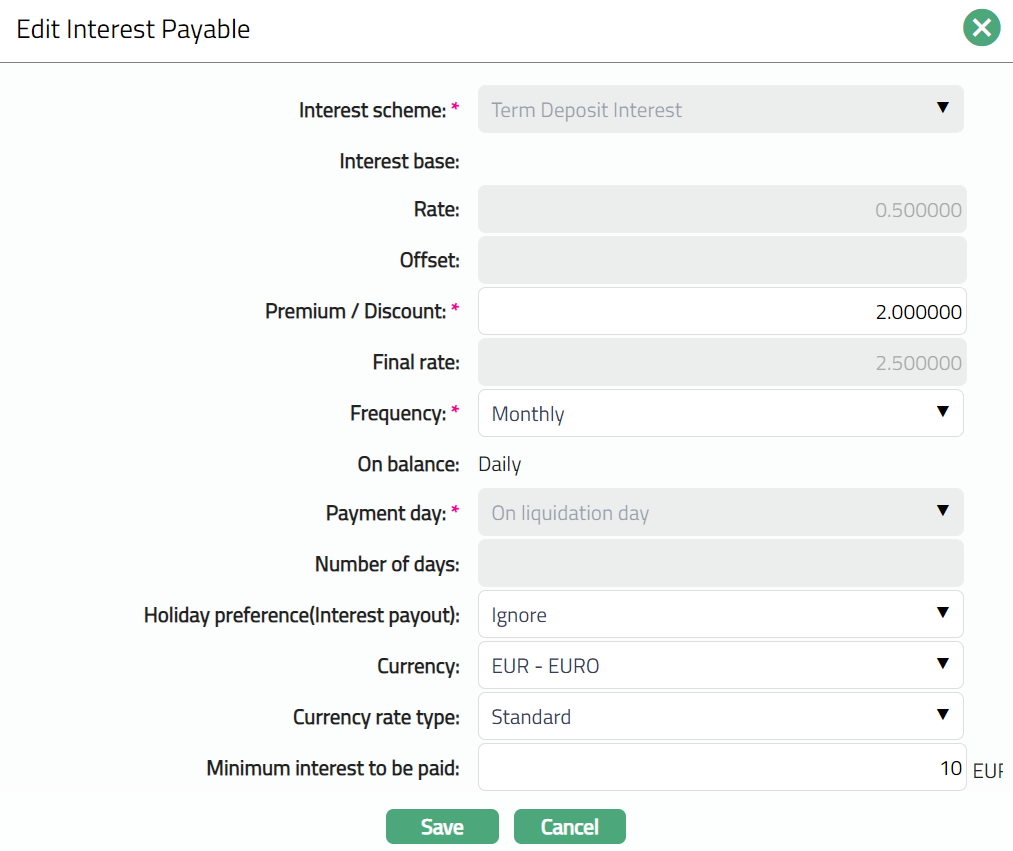Click the Minimum interest to be paid field
The width and height of the screenshot is (1013, 851).
tap(720, 768)
